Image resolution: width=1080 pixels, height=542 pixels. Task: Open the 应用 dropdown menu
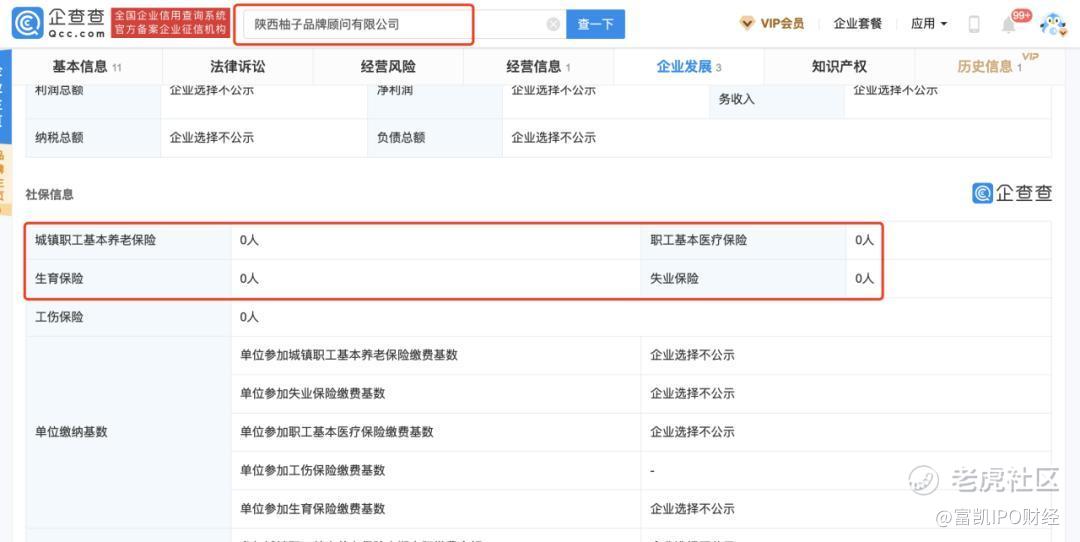(x=928, y=23)
